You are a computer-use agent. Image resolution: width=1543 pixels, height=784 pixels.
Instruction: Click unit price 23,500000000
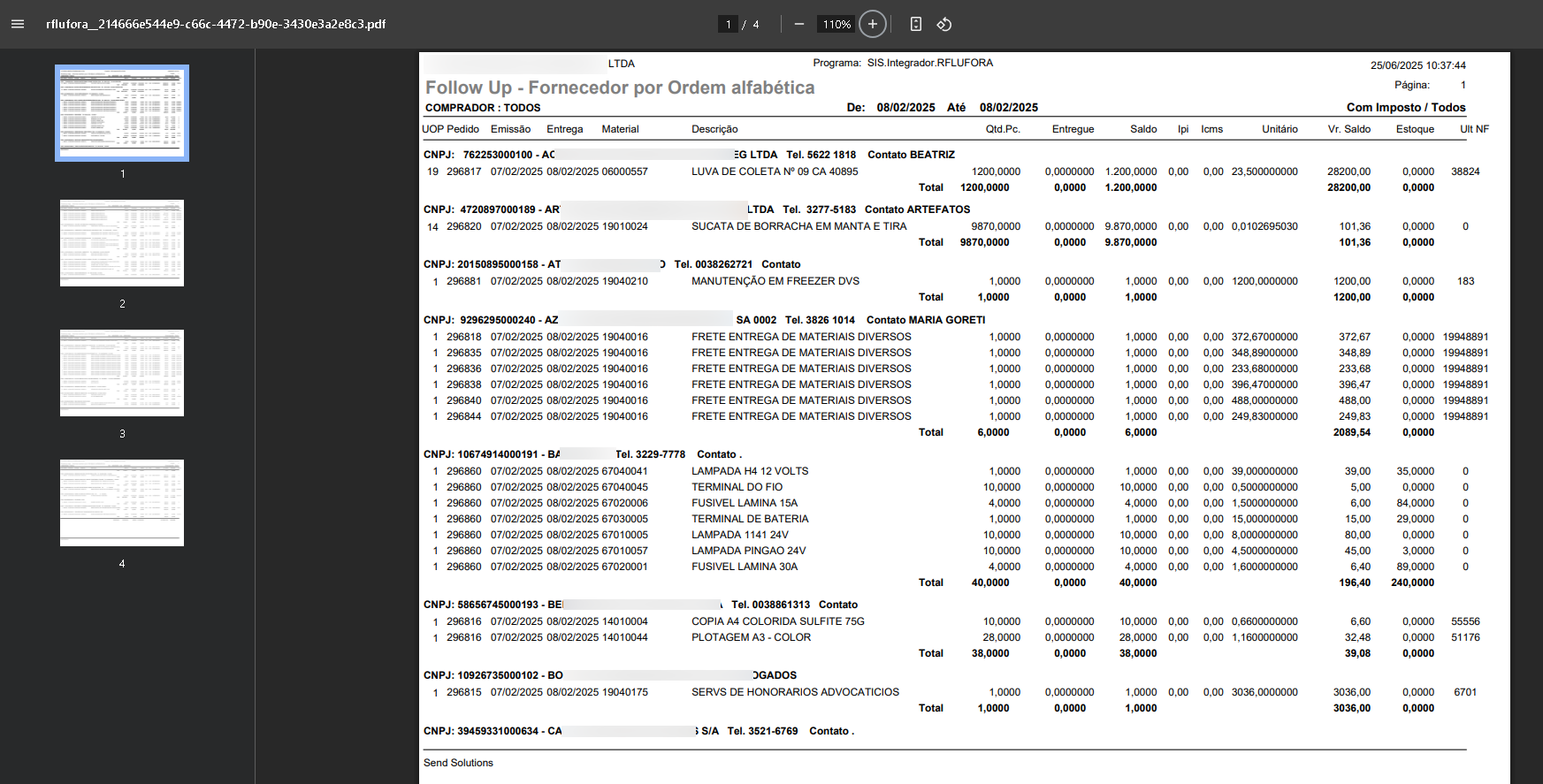pos(1264,171)
